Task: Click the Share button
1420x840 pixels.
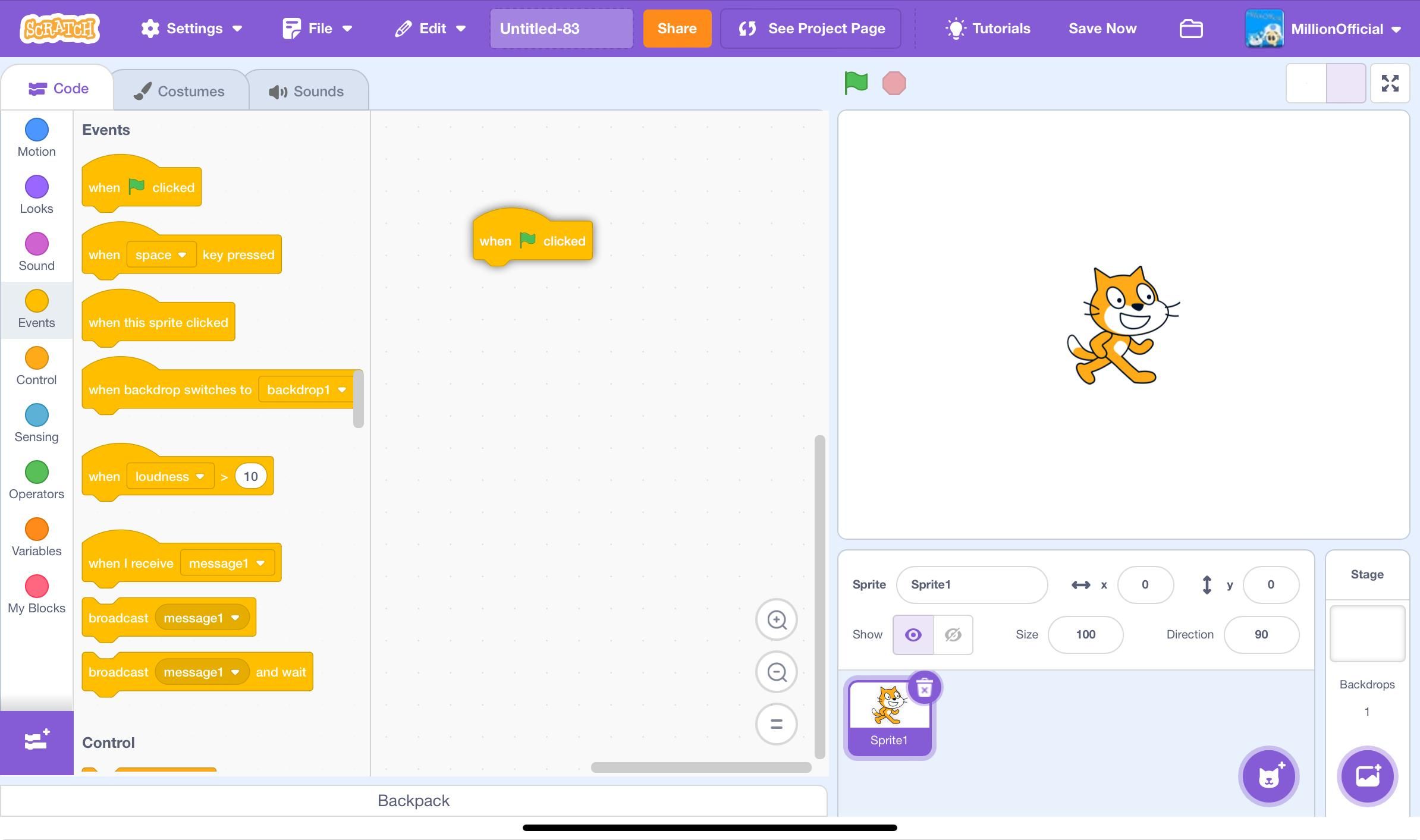Action: [676, 28]
